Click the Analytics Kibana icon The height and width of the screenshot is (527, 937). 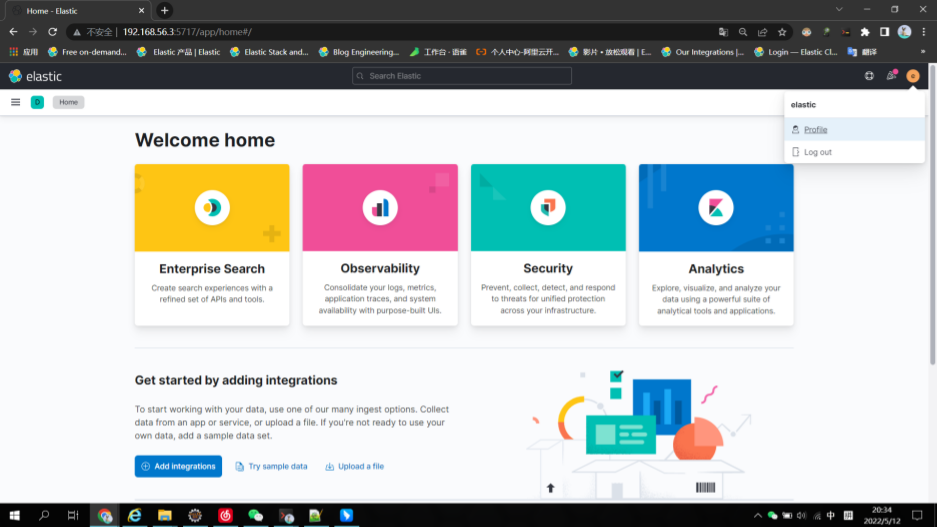716,207
